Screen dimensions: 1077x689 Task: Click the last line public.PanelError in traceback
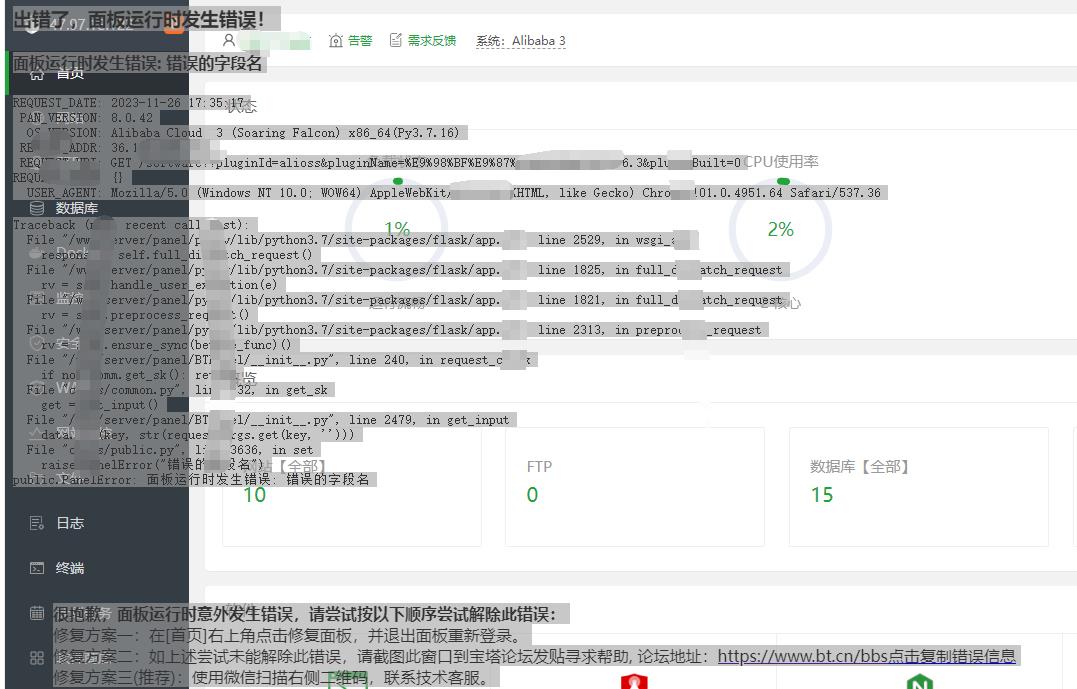pyautogui.click(x=191, y=479)
